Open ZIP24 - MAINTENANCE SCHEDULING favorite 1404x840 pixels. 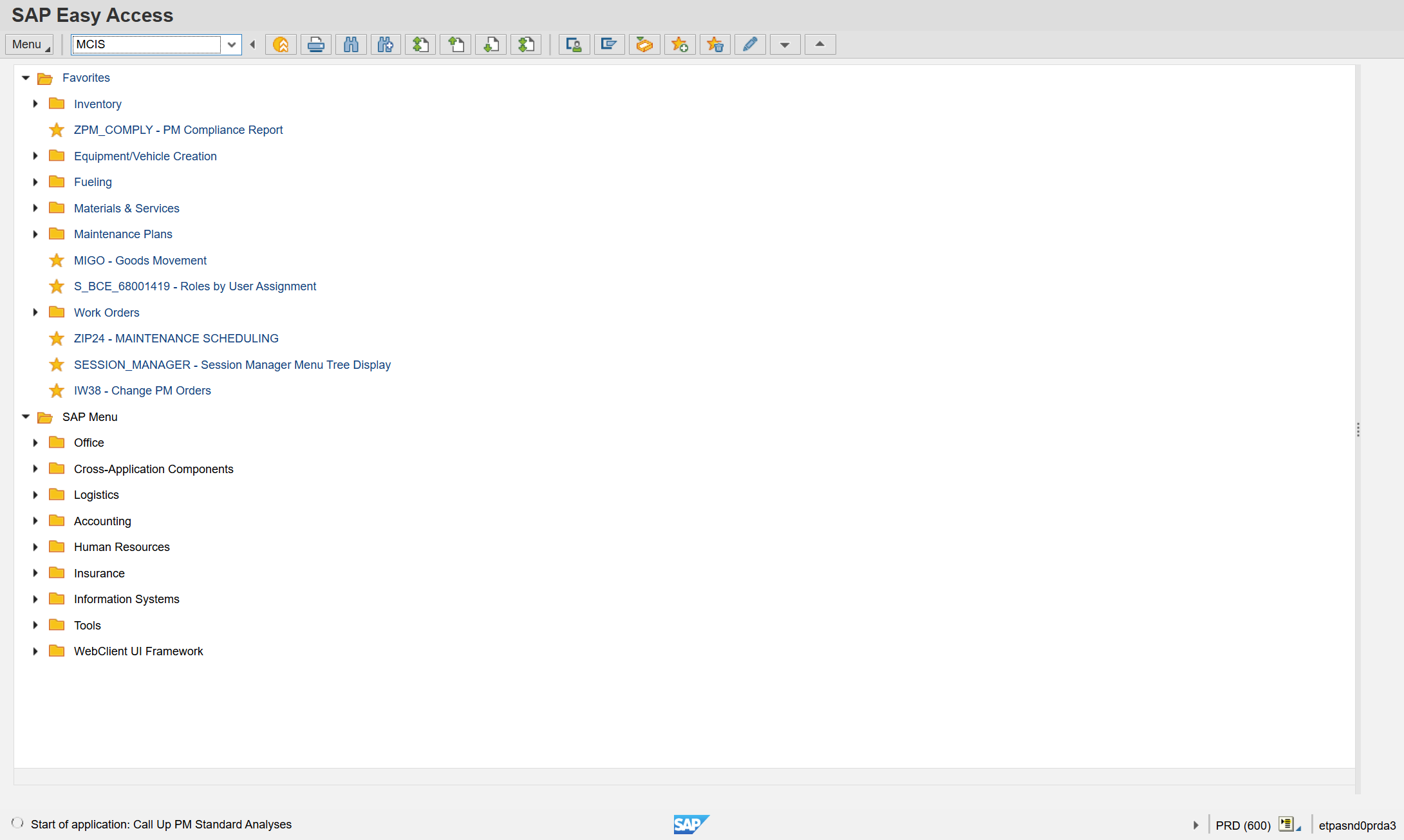pyautogui.click(x=176, y=339)
